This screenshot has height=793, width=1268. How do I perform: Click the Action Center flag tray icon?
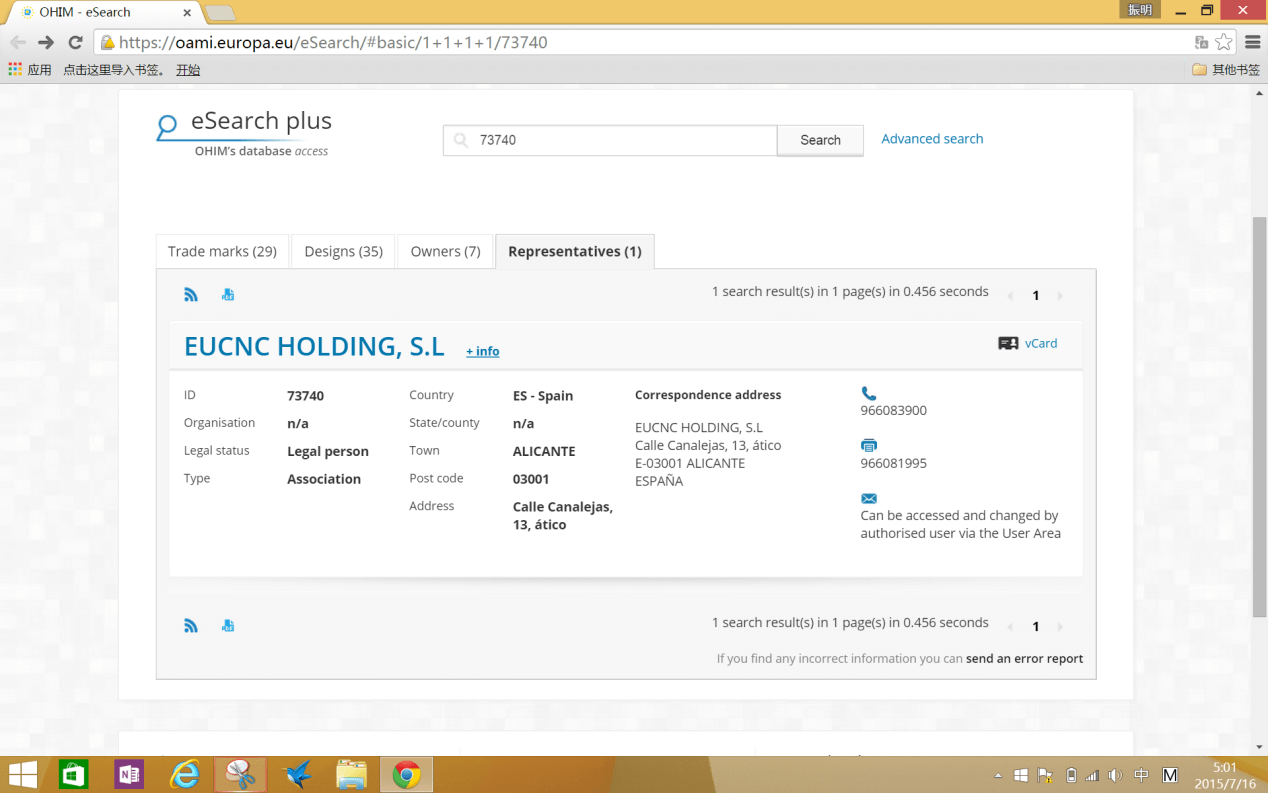(x=1045, y=775)
